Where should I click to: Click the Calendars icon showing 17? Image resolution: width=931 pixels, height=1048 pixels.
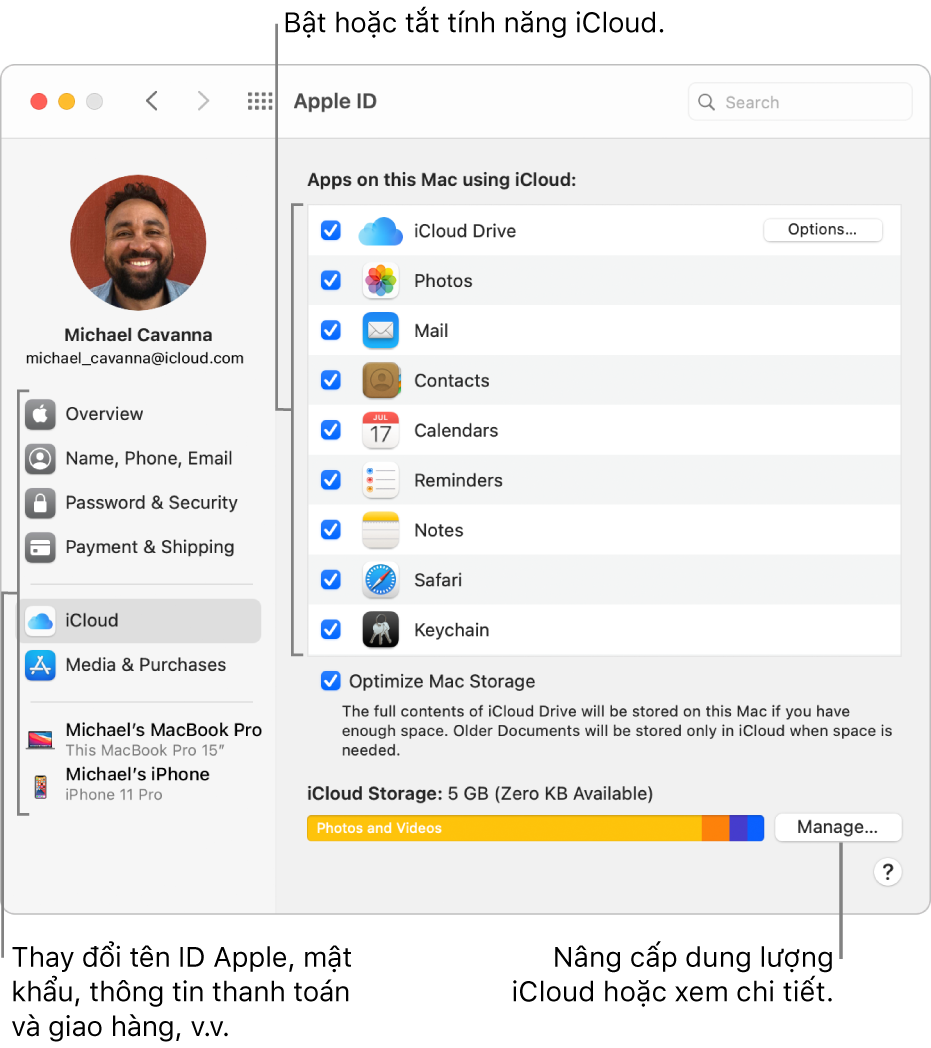coord(380,430)
